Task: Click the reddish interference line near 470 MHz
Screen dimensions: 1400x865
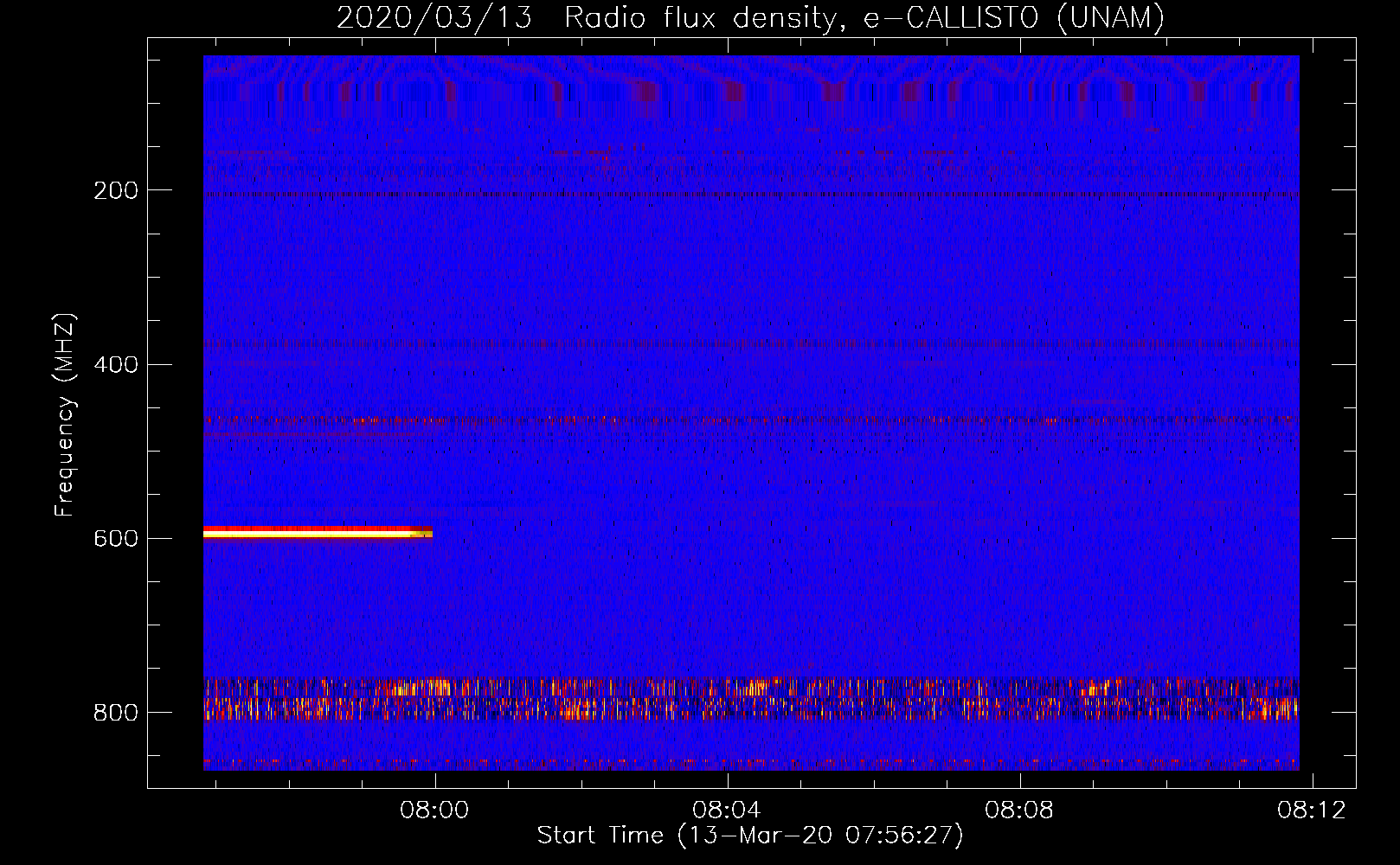Action: click(x=751, y=421)
